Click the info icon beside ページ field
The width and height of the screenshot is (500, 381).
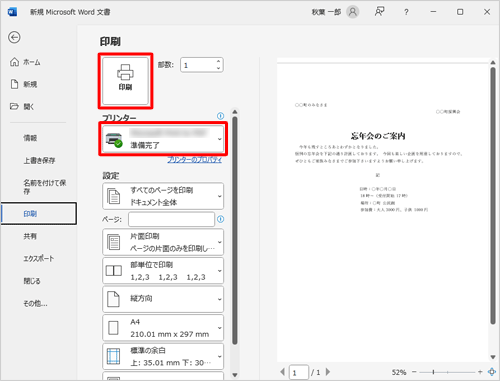point(220,219)
